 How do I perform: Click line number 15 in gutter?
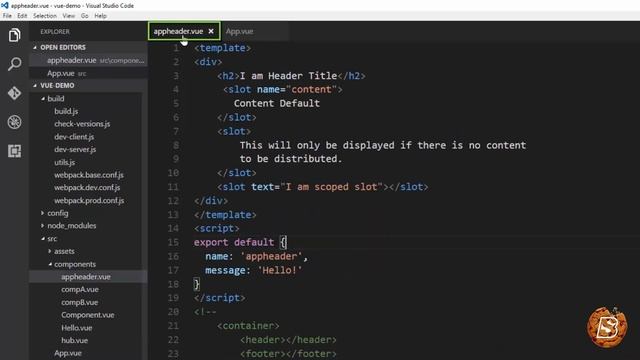point(173,242)
